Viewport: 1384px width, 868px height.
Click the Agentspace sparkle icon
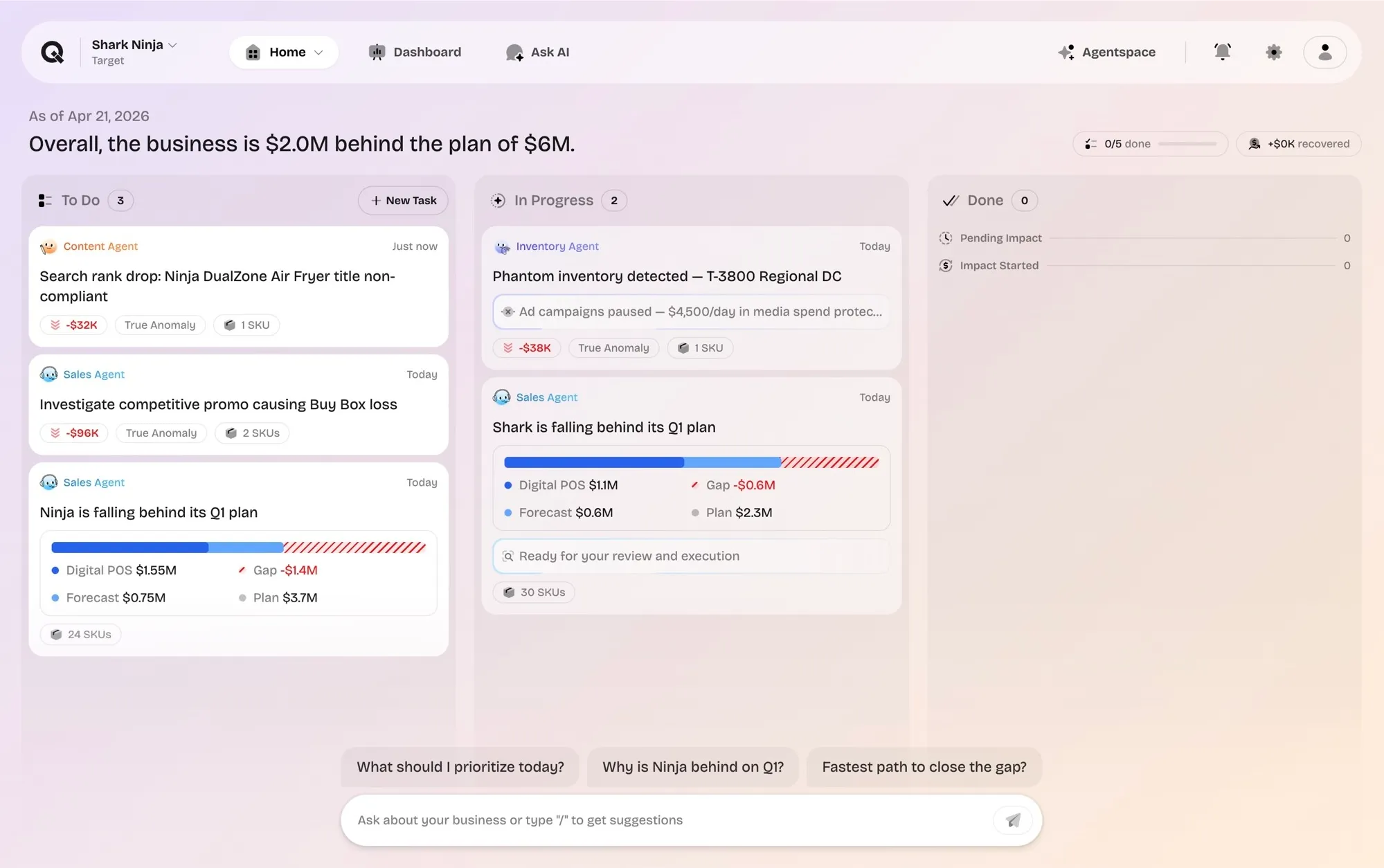click(x=1066, y=52)
